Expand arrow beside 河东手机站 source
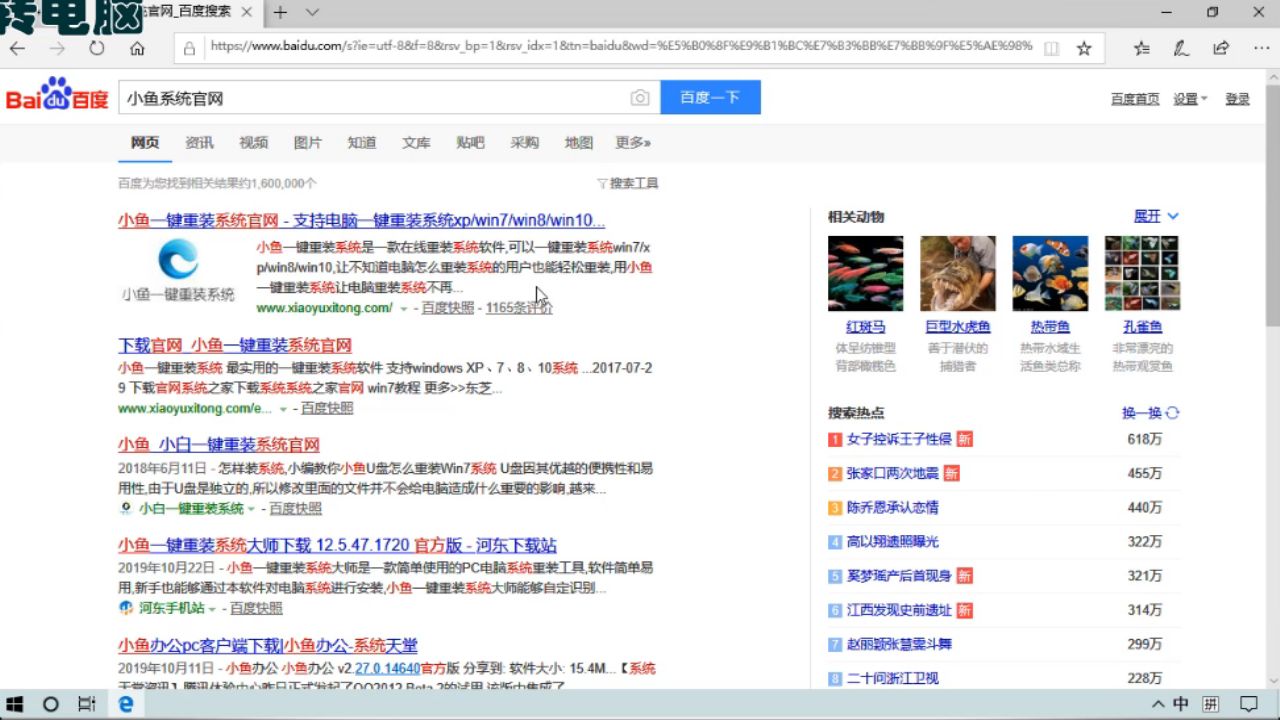Viewport: 1280px width, 720px height. coord(214,609)
